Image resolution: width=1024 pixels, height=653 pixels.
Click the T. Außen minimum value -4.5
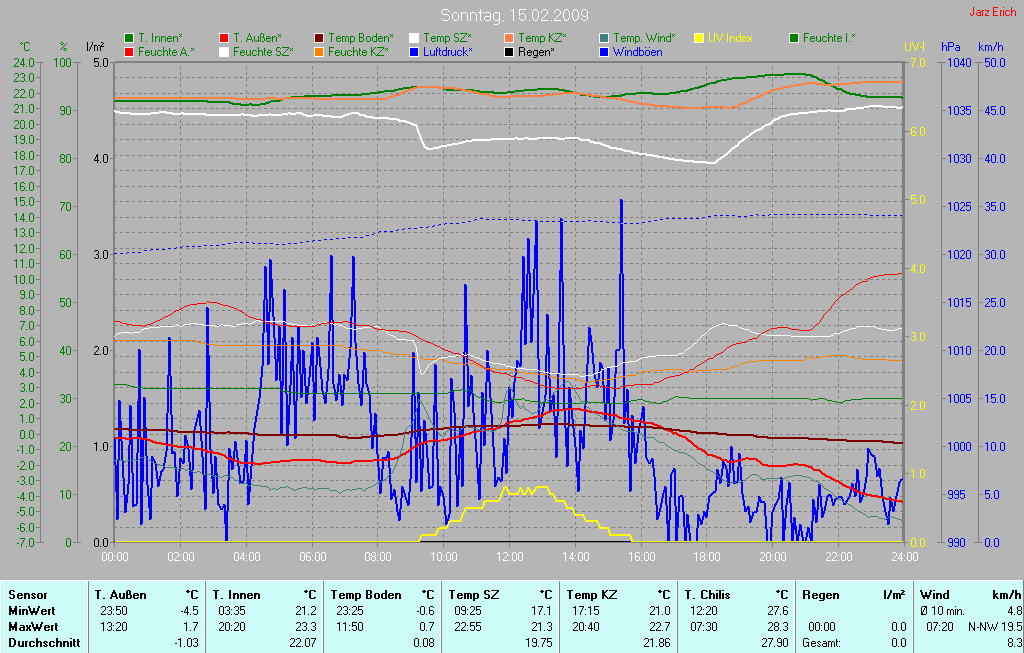[190, 611]
